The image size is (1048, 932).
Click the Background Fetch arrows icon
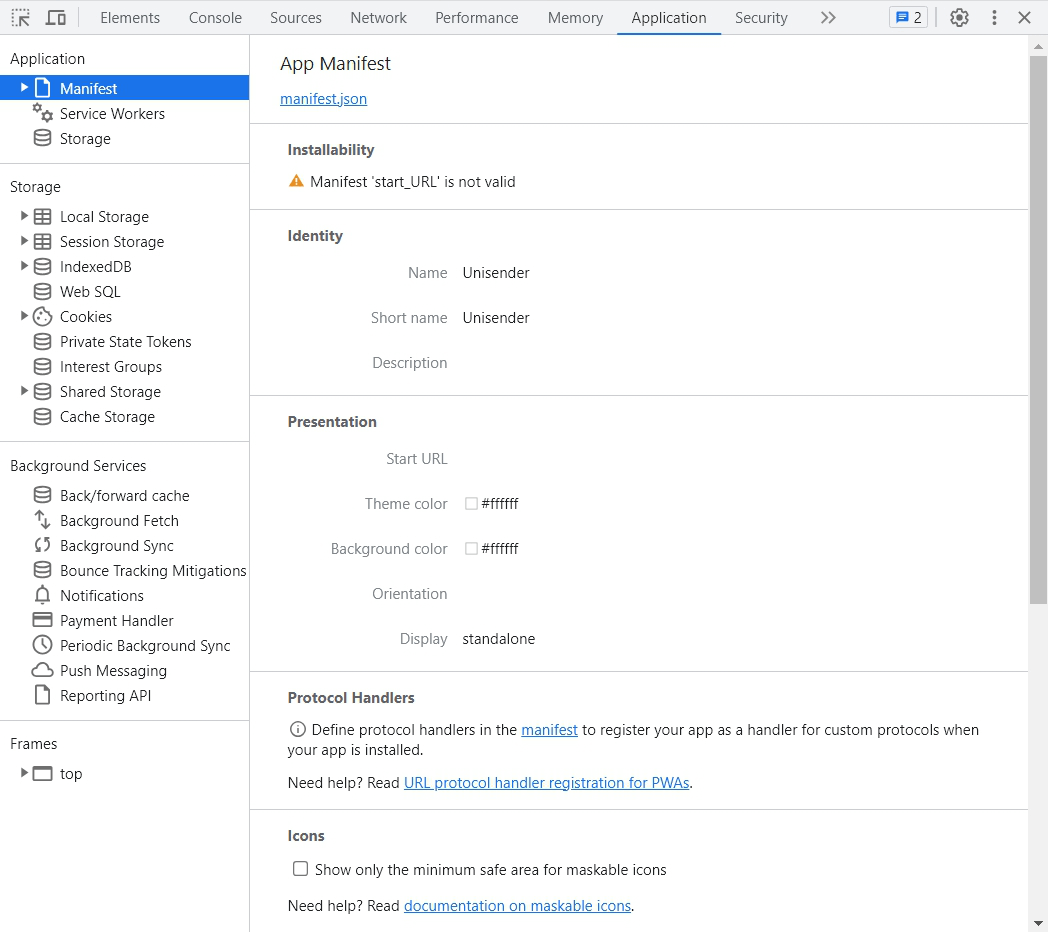click(43, 519)
